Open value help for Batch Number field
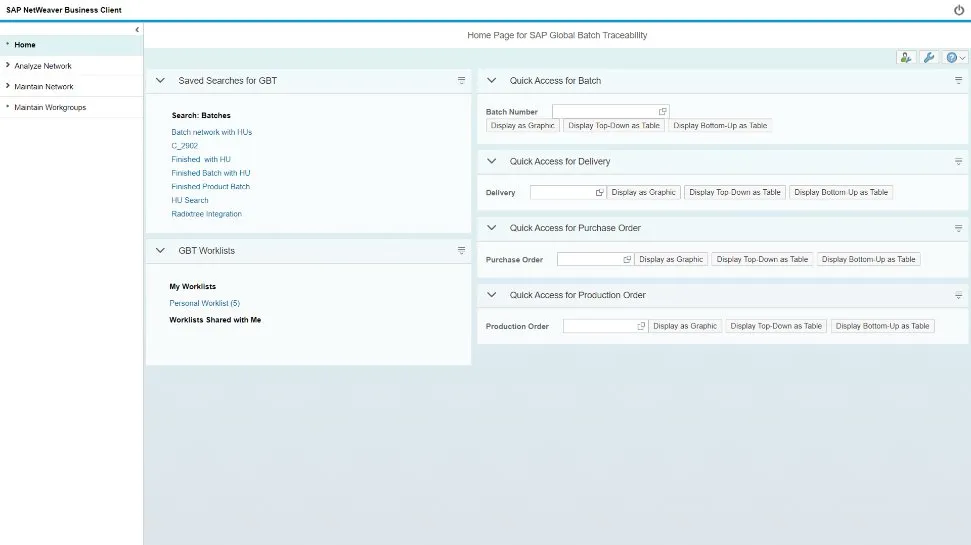The width and height of the screenshot is (971, 545). 663,112
